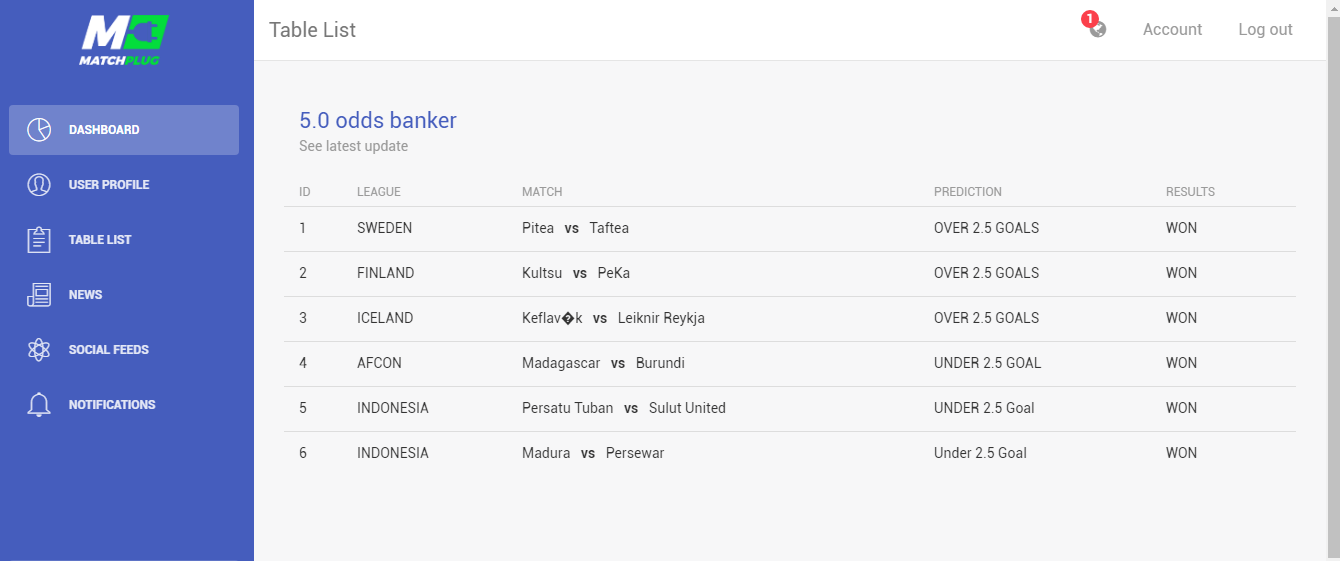
Task: Log out using the top-right link
Action: pyautogui.click(x=1265, y=30)
